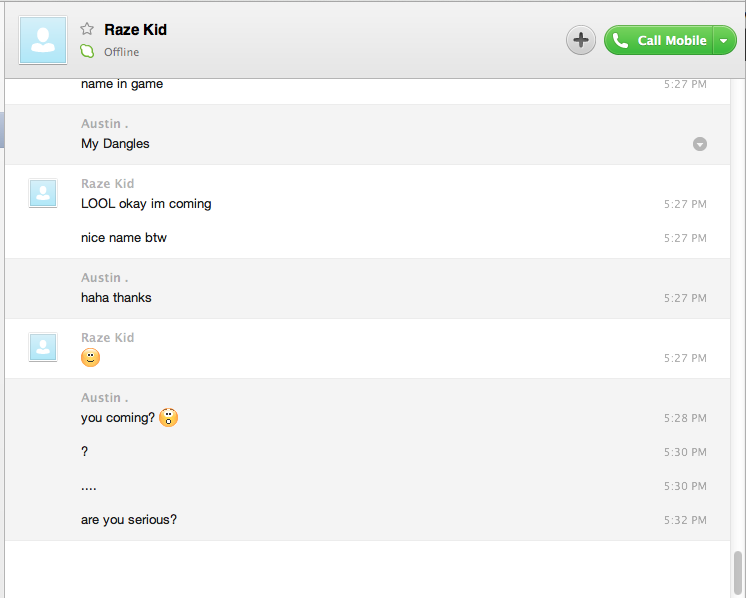The height and width of the screenshot is (598, 746).
Task: Click the 'nice name btw' message
Action: coord(124,238)
